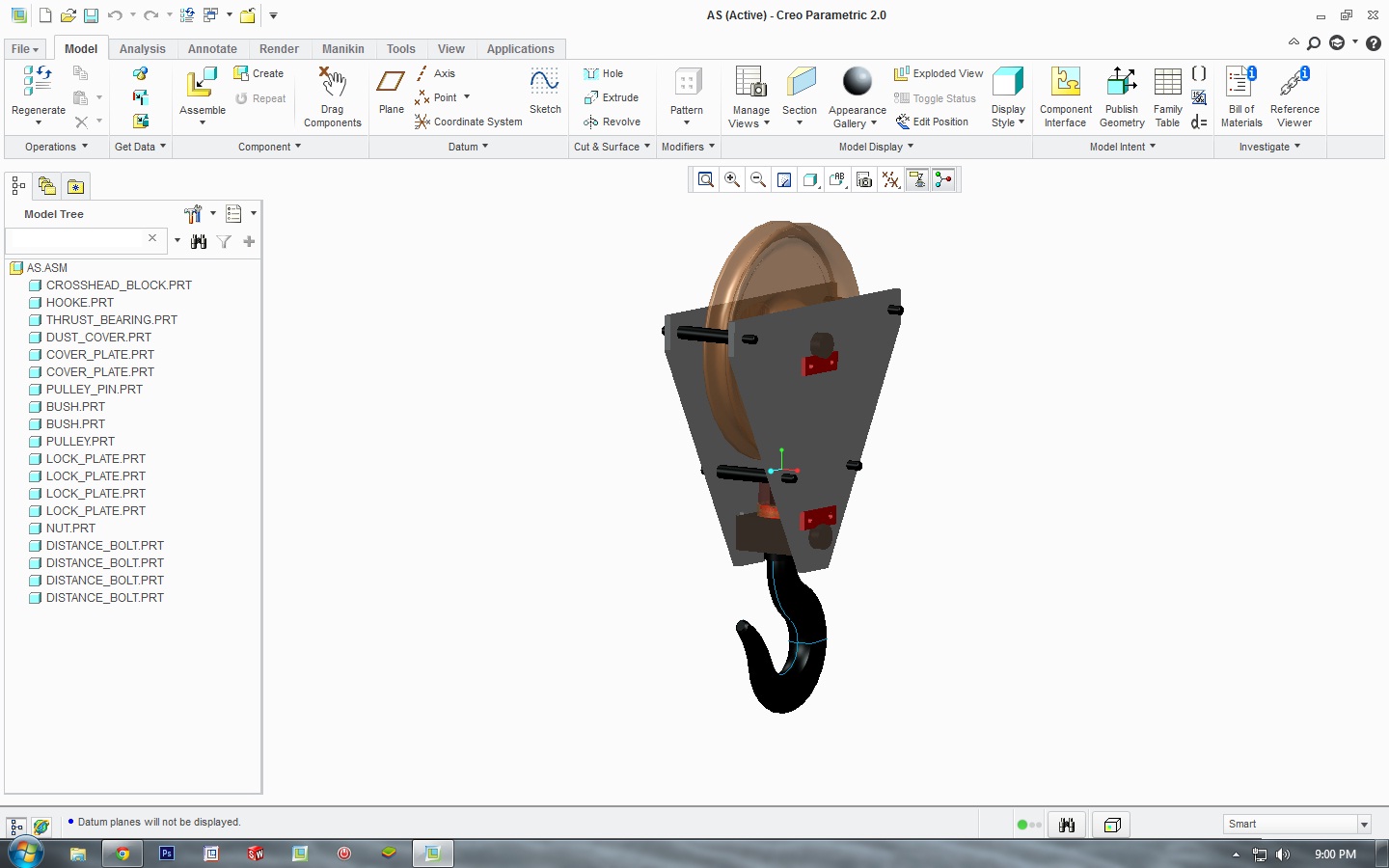Toggle spin center display button

(943, 179)
